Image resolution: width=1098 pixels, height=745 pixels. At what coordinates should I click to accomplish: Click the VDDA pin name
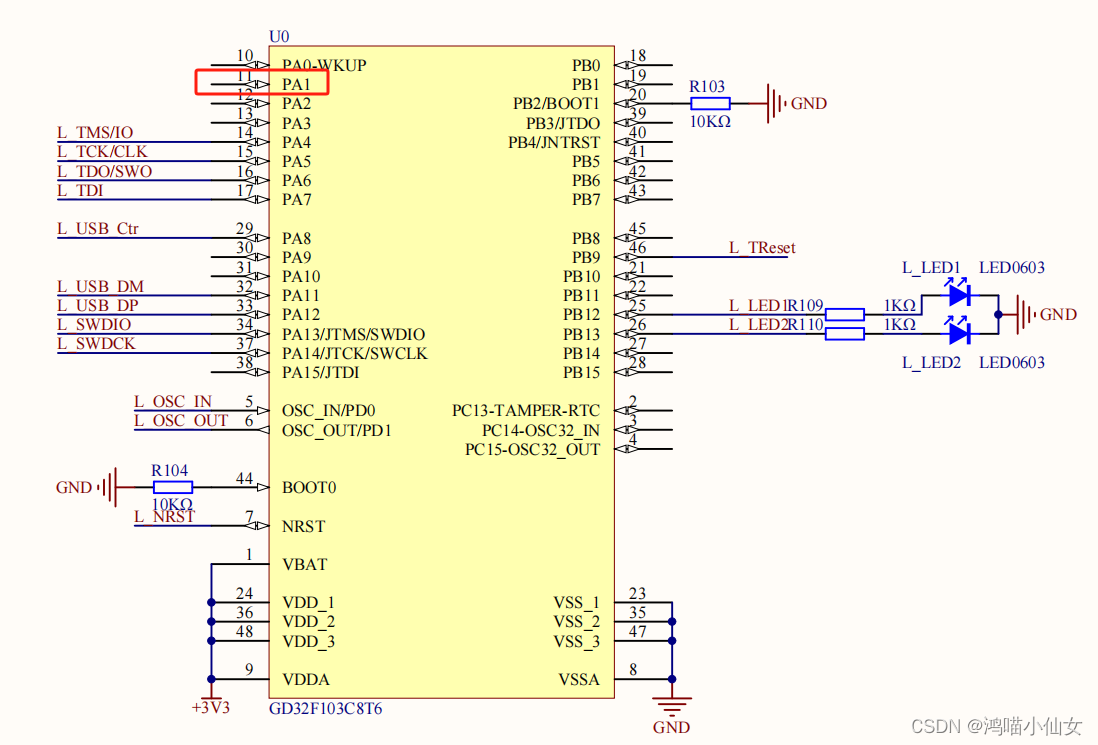306,679
